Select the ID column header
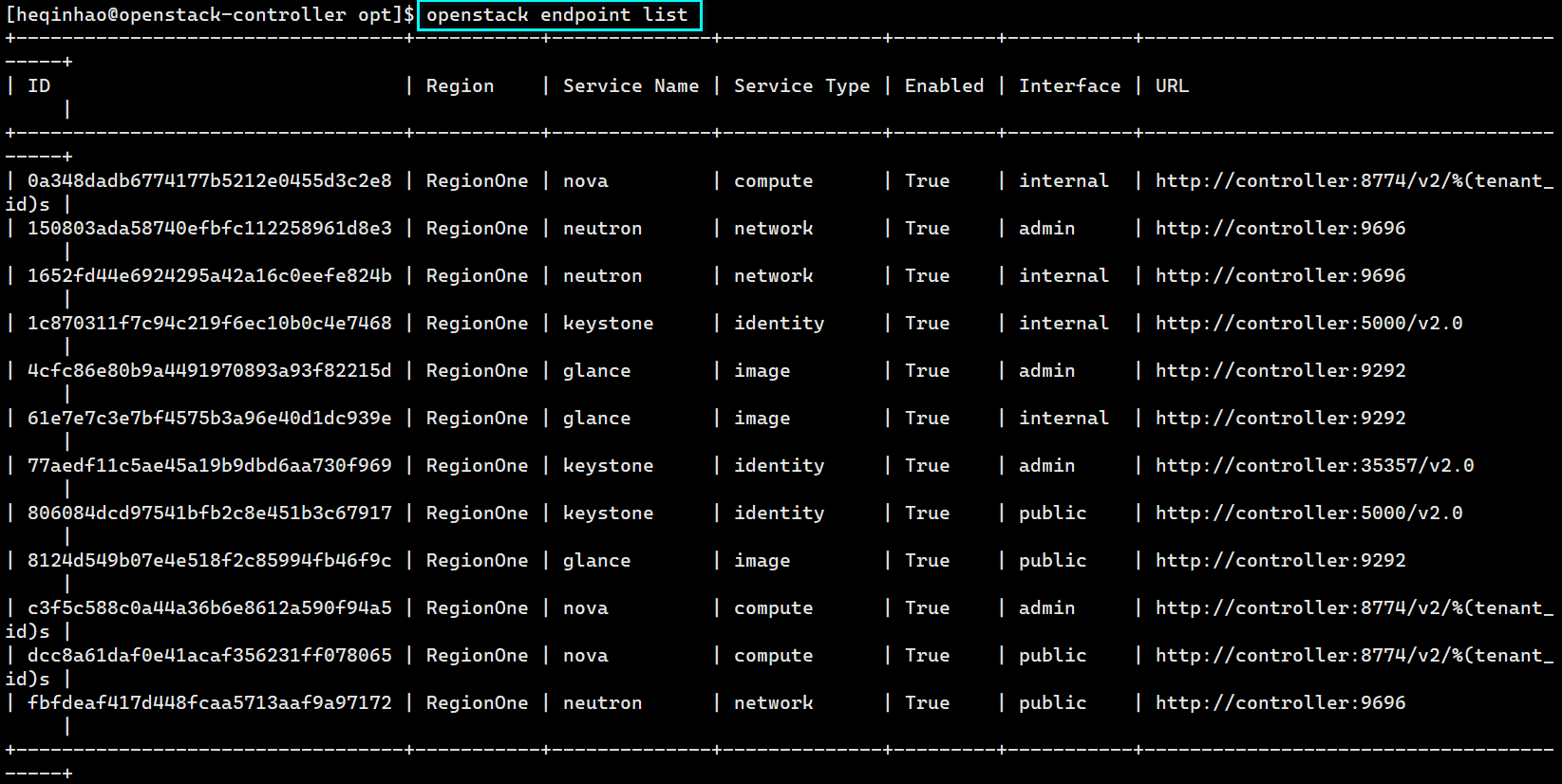 (39, 86)
